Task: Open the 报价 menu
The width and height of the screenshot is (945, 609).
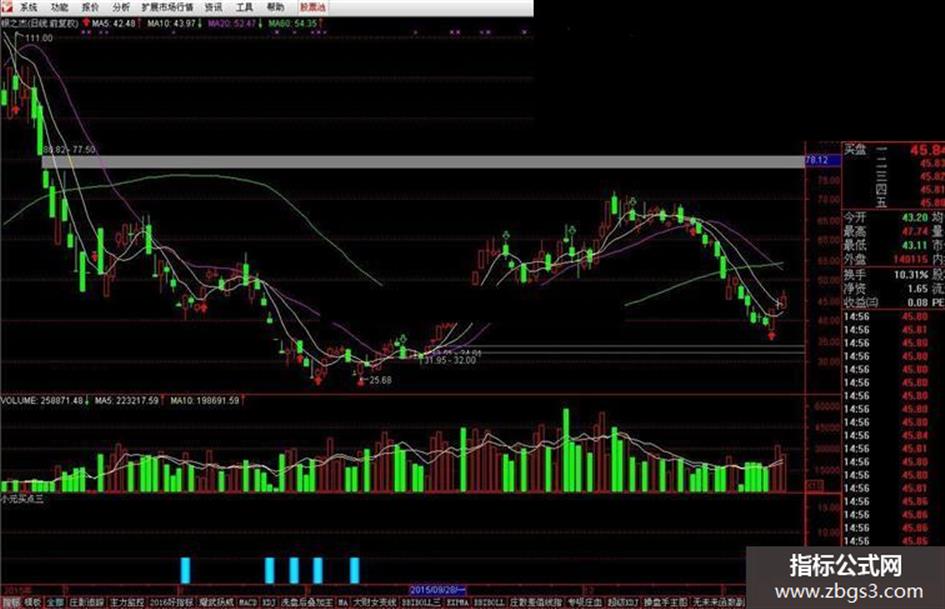Action: tap(90, 7)
